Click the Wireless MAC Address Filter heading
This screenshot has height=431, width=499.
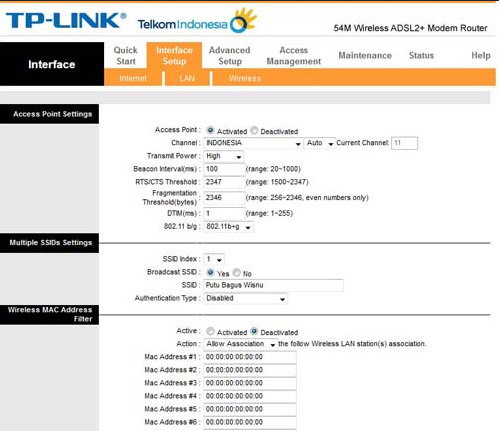(x=49, y=314)
